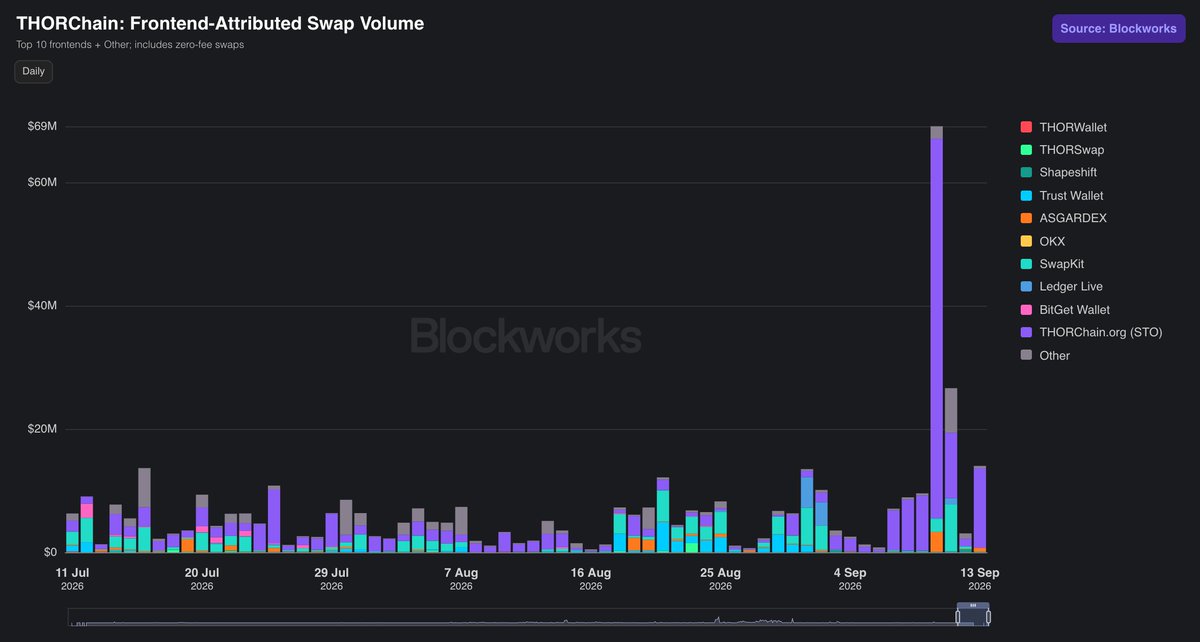
Task: Click the Top 10 frontends subtitle
Action: (130, 45)
